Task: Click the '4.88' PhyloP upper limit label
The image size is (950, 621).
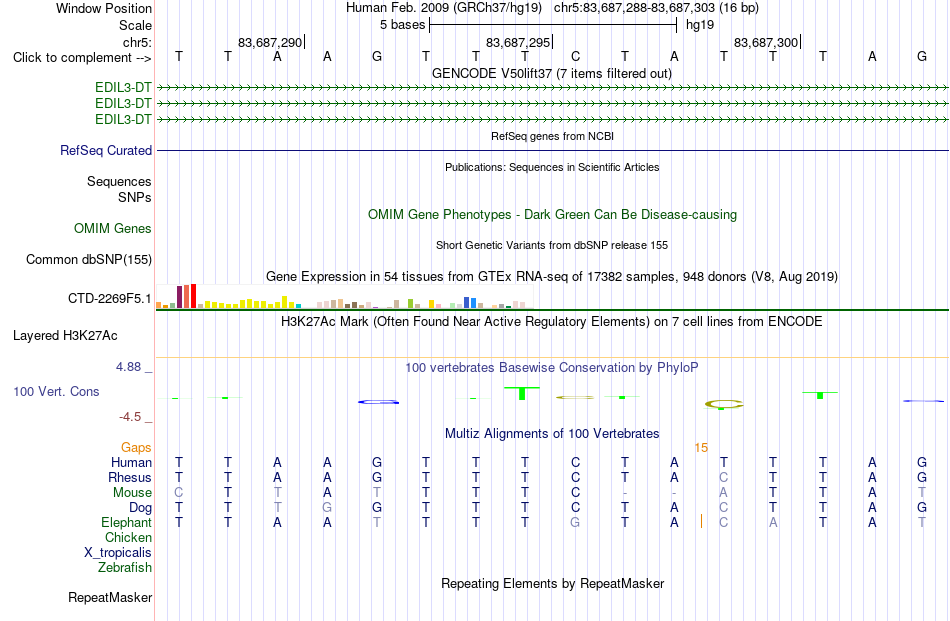Action: coord(128,367)
